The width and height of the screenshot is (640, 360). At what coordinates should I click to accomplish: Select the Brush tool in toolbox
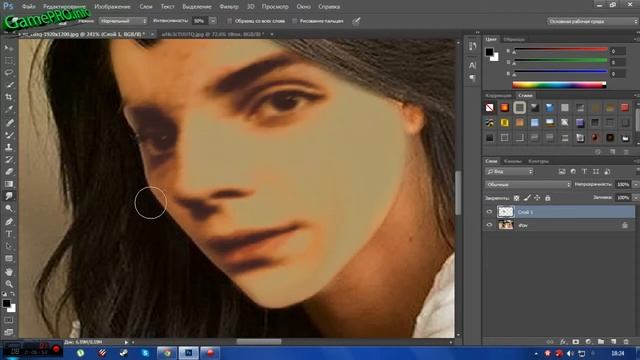9,135
